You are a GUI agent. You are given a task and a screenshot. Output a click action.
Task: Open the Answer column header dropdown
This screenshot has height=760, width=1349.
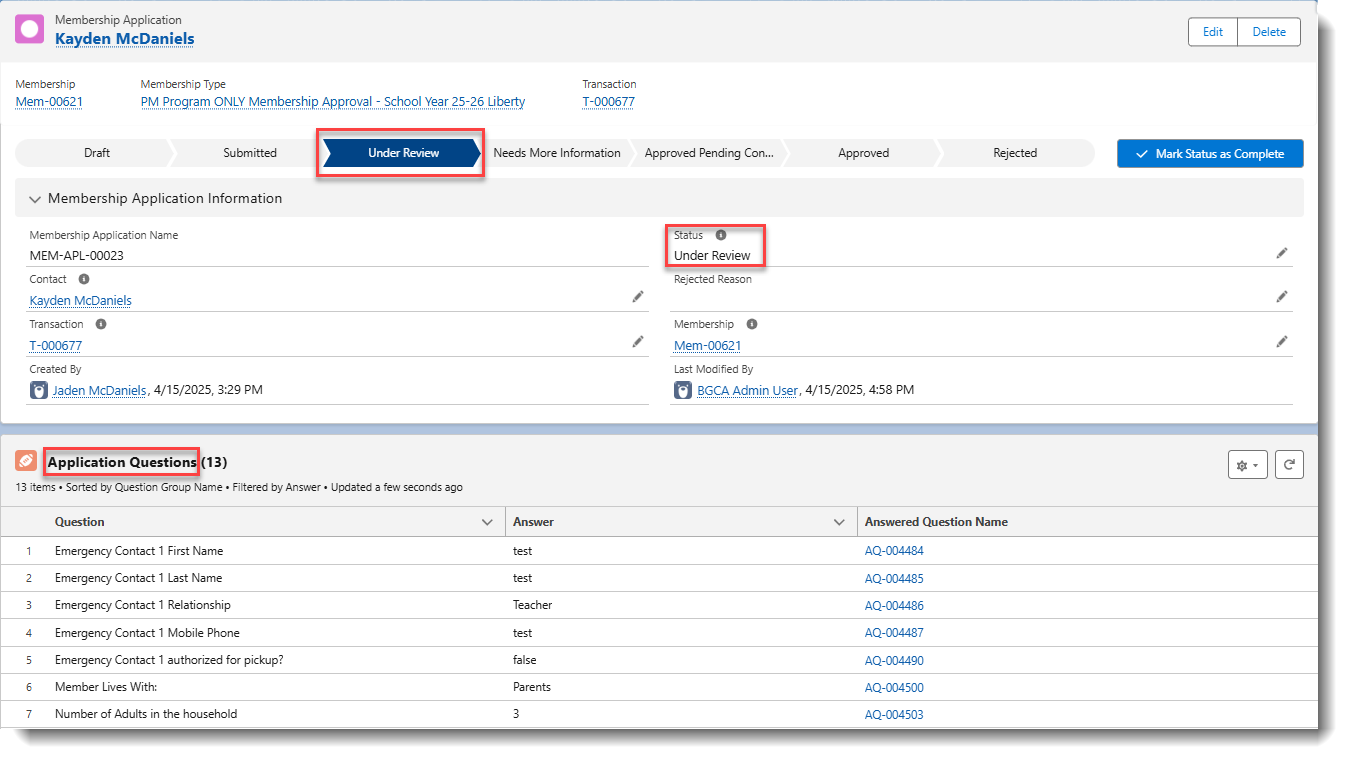pos(838,521)
